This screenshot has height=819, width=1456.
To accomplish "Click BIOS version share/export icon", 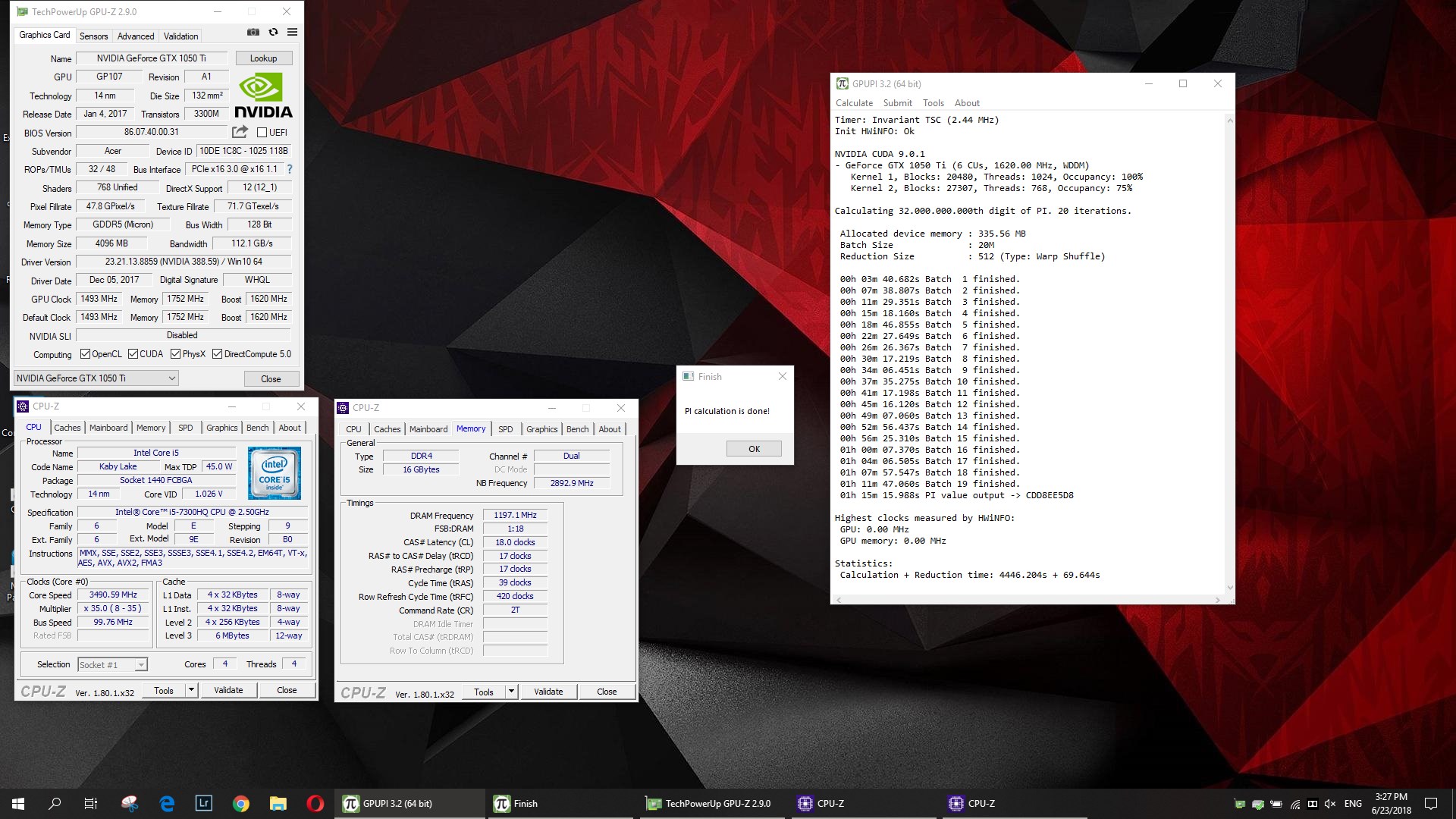I will tap(240, 132).
